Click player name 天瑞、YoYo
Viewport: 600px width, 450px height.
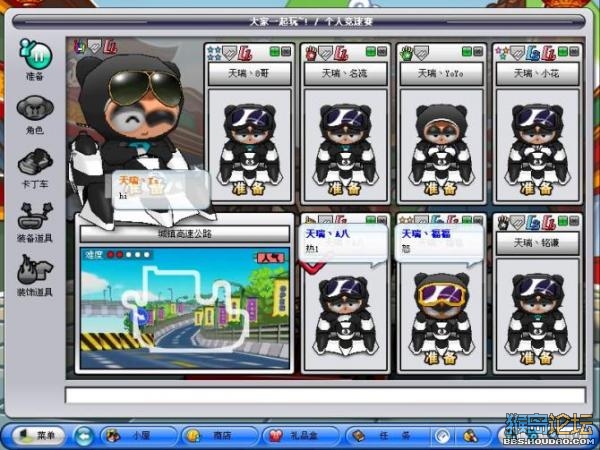click(441, 73)
